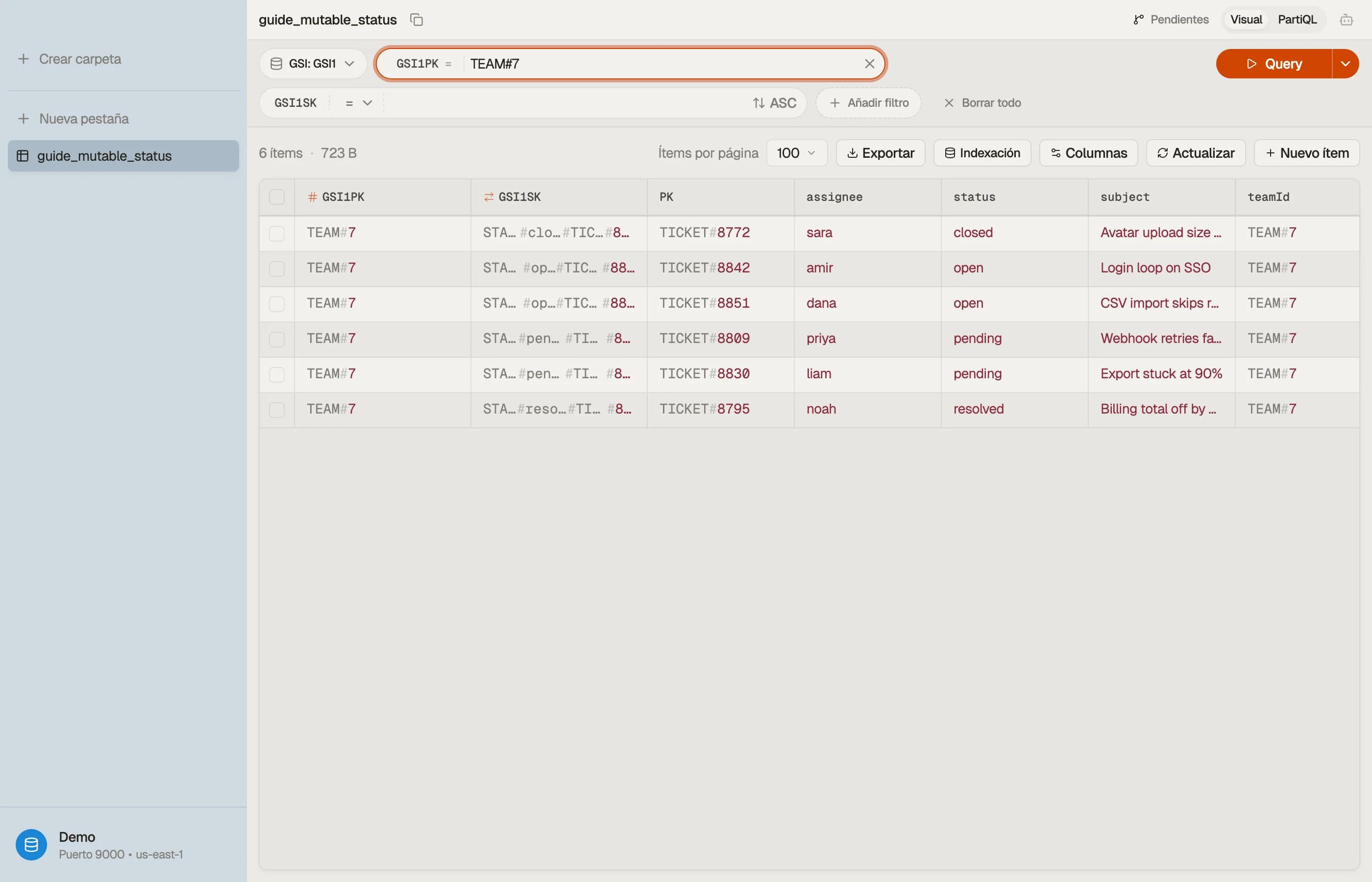Click the 6 ítems count
This screenshot has width=1372, height=882.
pos(281,153)
